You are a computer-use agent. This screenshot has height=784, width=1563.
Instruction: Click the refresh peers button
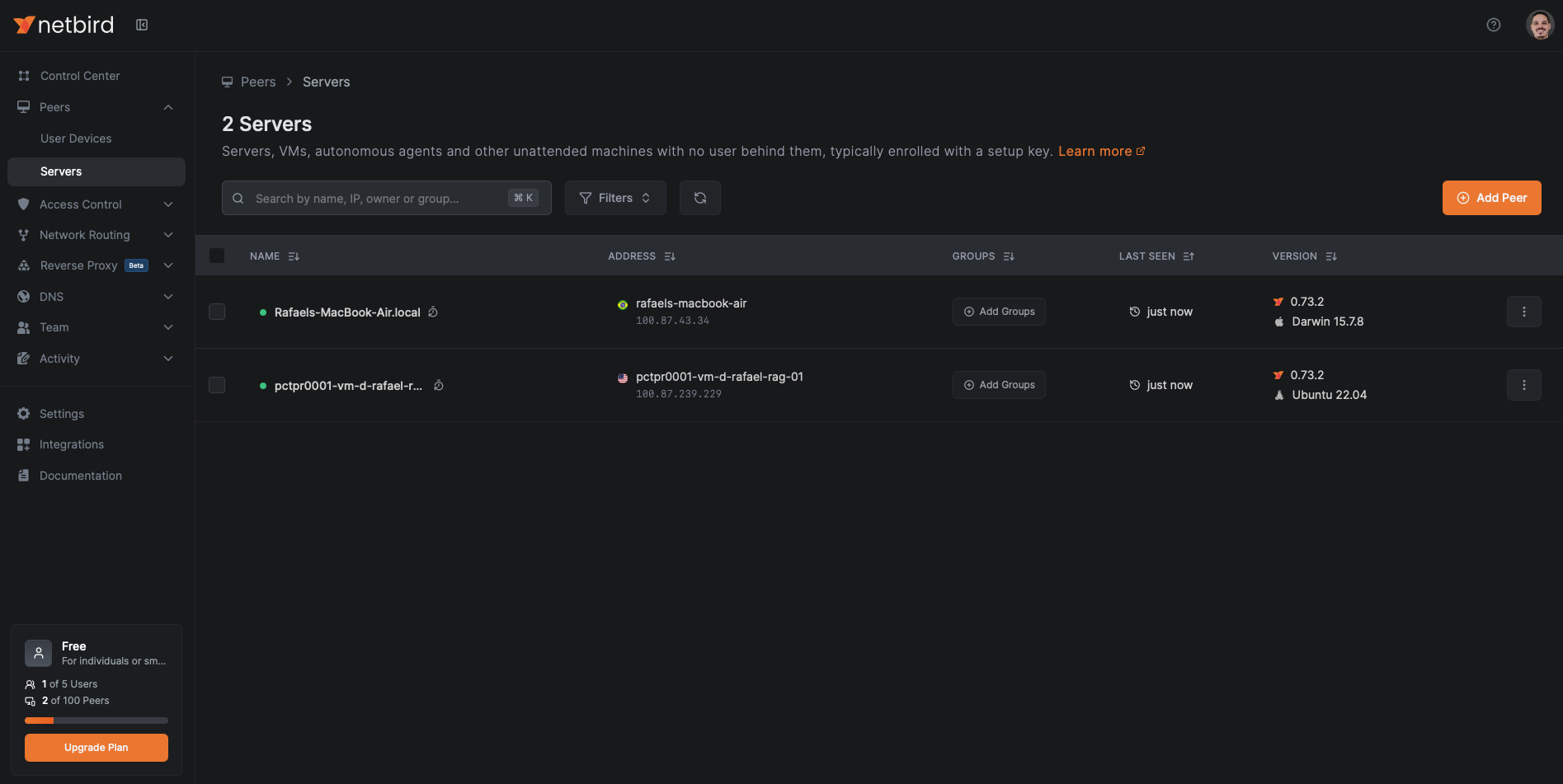click(700, 198)
